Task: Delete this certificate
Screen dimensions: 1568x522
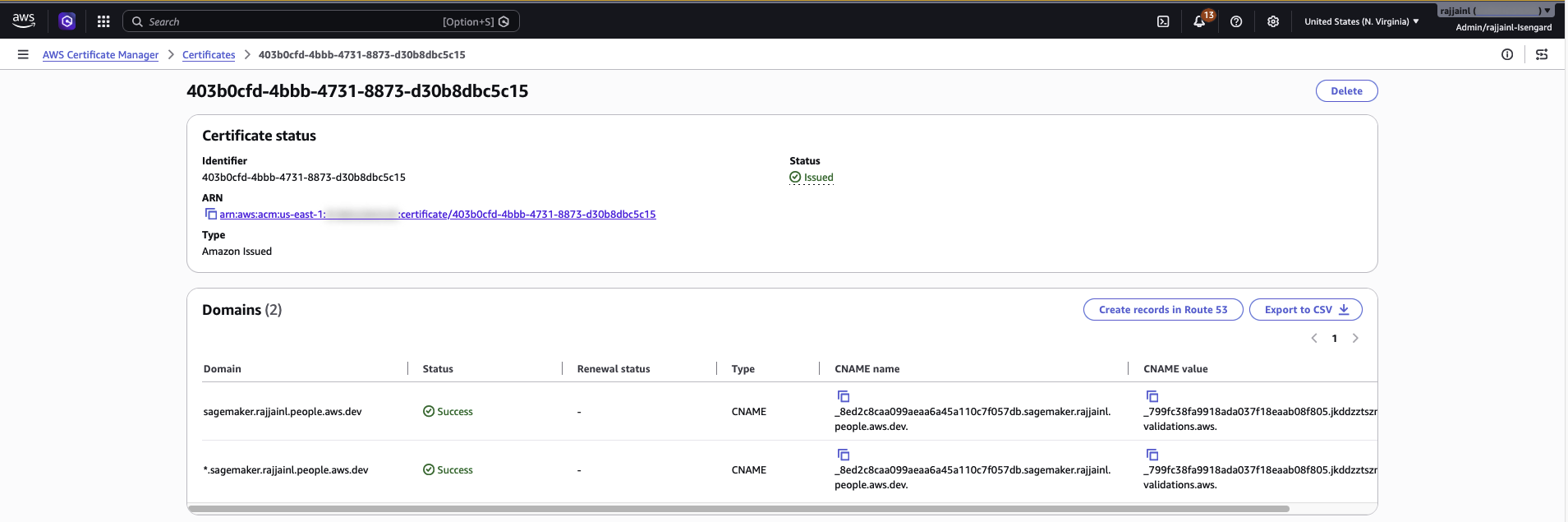Action: (x=1346, y=90)
